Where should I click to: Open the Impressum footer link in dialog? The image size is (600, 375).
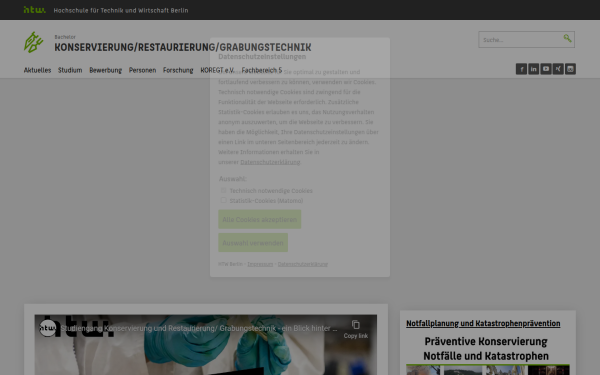coord(260,264)
